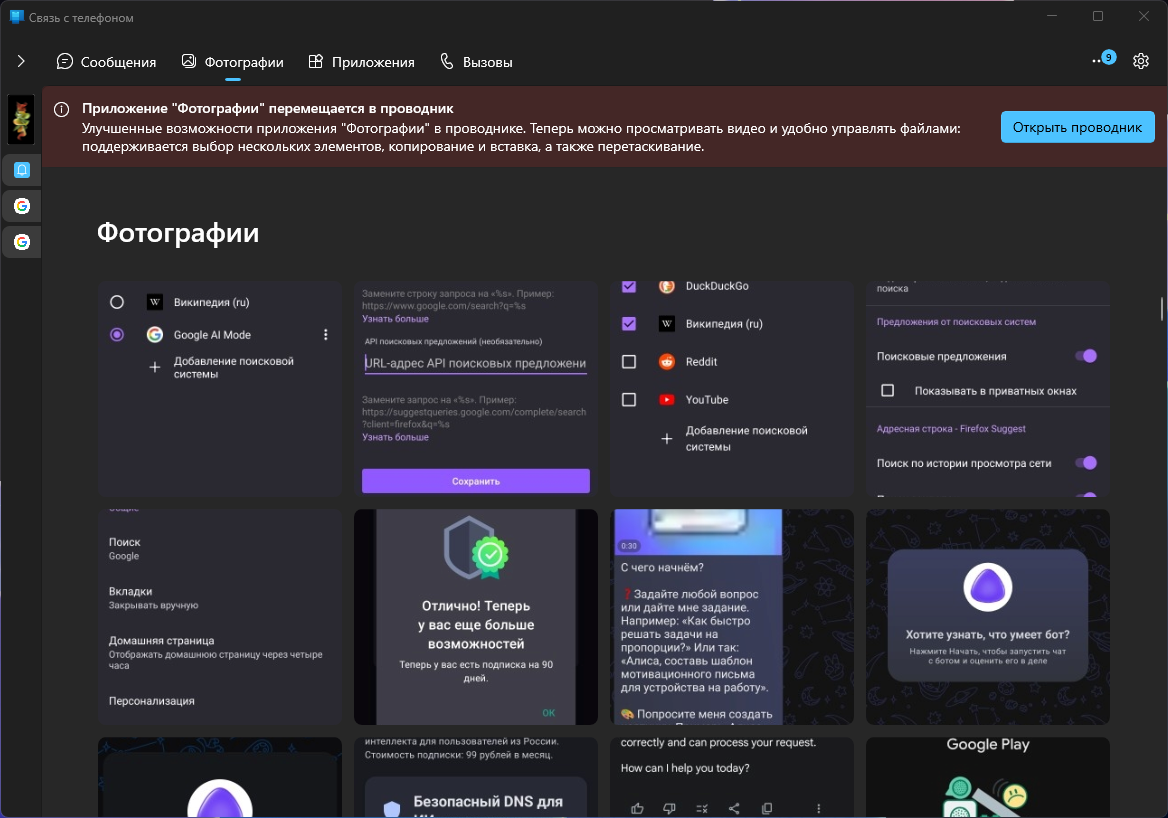Switch to the Фотографии tab
The image size is (1168, 818).
pos(232,62)
